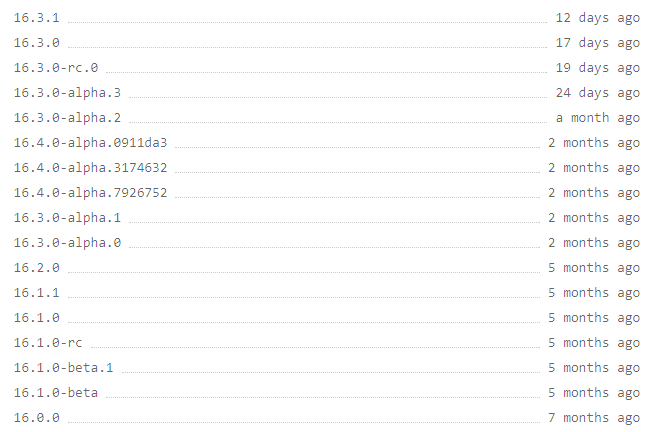Image resolution: width=663 pixels, height=432 pixels.
Task: Click version 16.1.0-beta entry
Action: pyautogui.click(x=56, y=392)
